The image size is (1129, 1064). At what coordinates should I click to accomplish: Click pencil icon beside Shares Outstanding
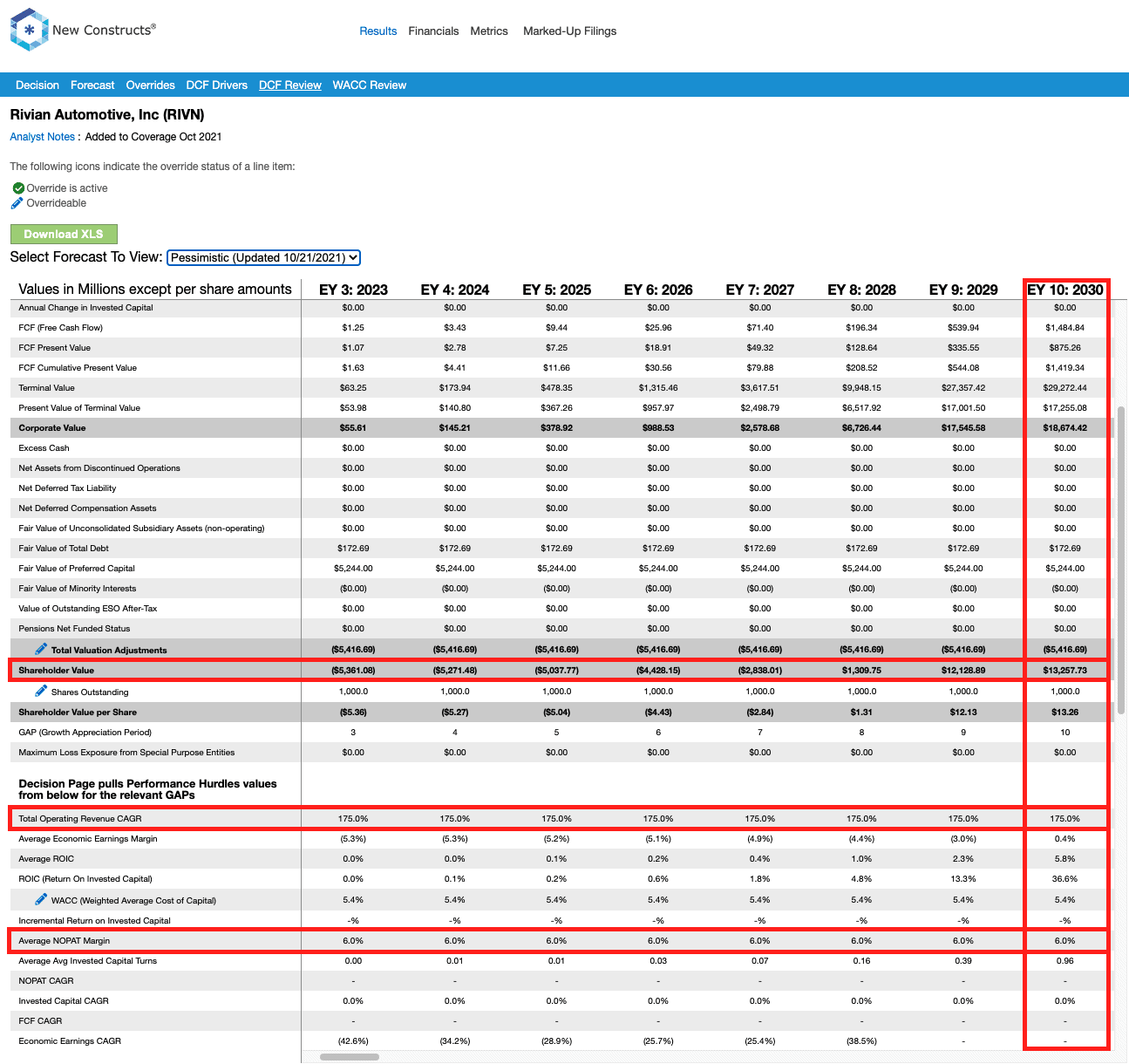click(x=41, y=691)
